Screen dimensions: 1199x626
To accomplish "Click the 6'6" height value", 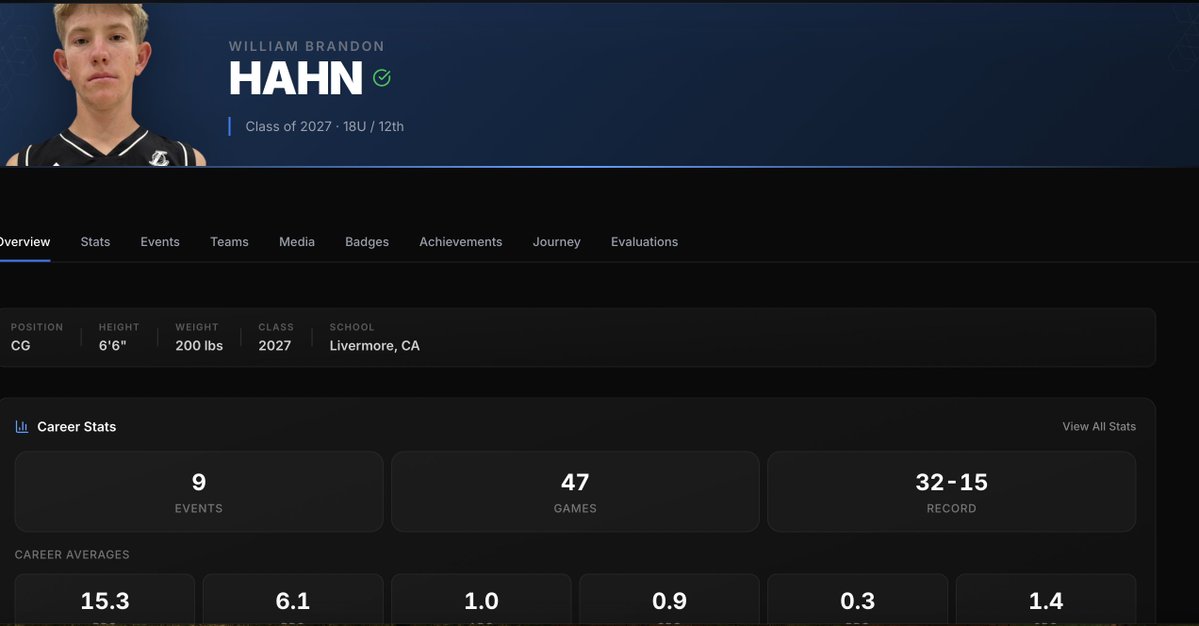I will (112, 345).
